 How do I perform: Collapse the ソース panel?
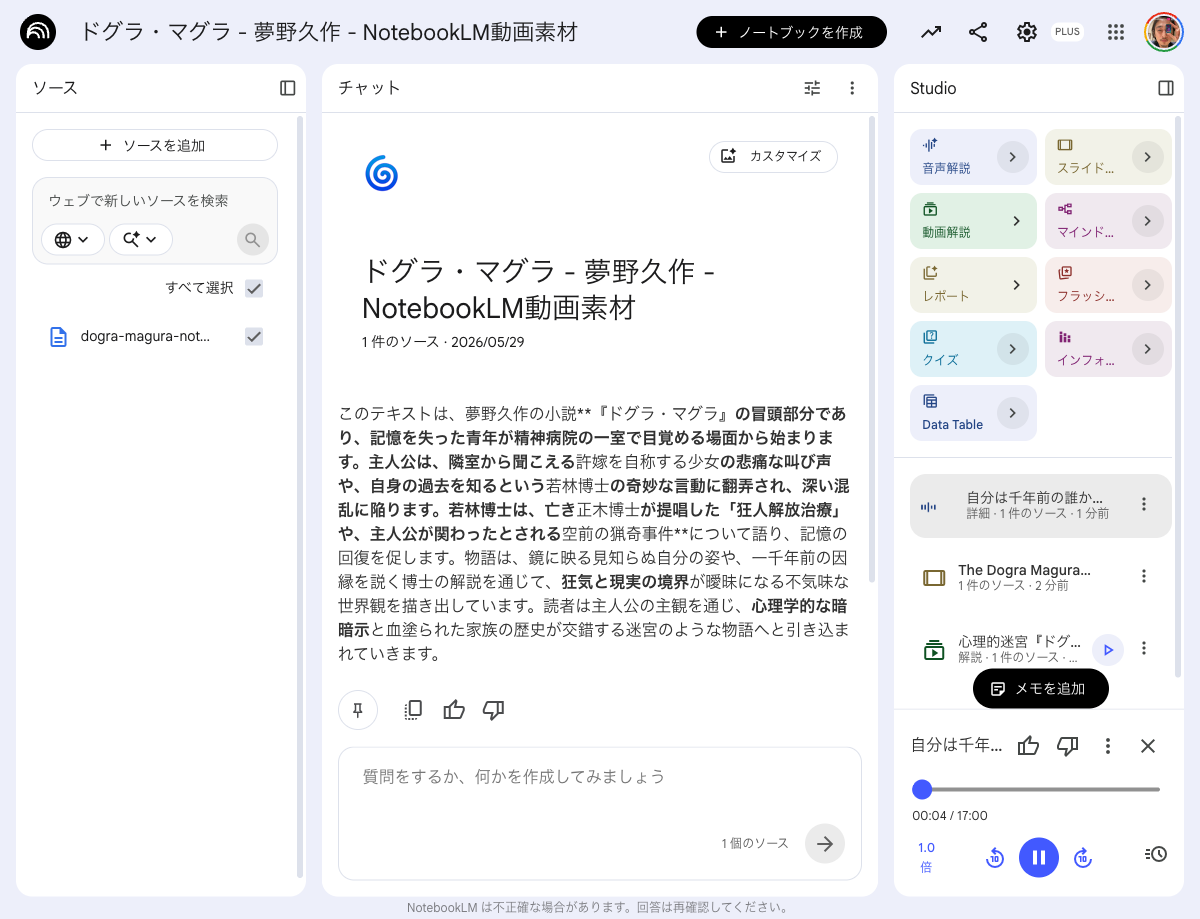tap(288, 88)
